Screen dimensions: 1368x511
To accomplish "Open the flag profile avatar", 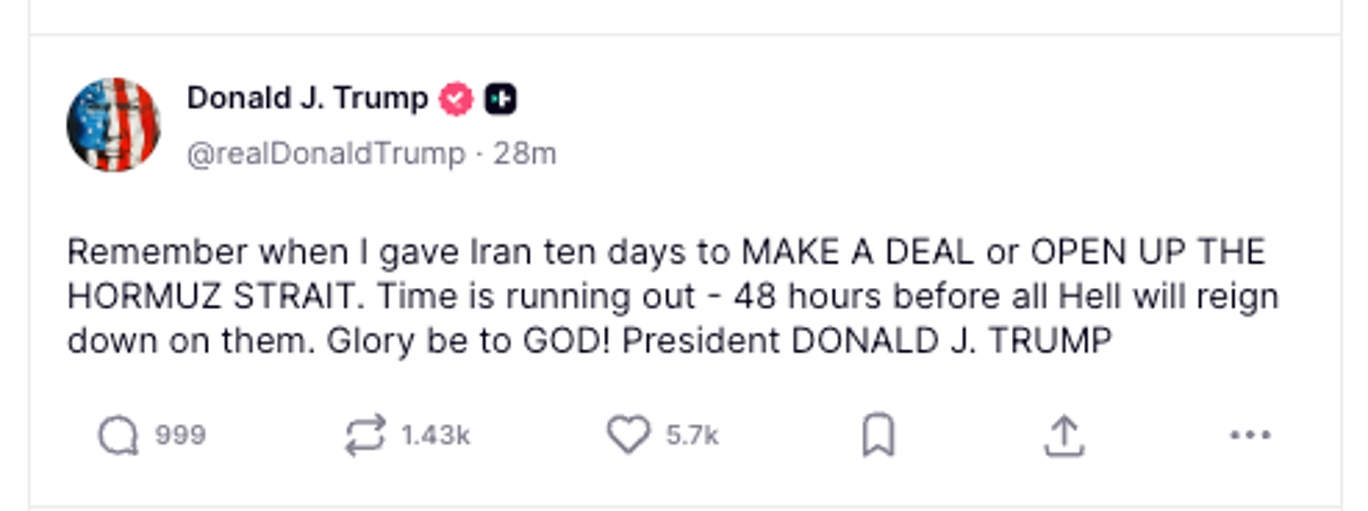I will (x=113, y=125).
